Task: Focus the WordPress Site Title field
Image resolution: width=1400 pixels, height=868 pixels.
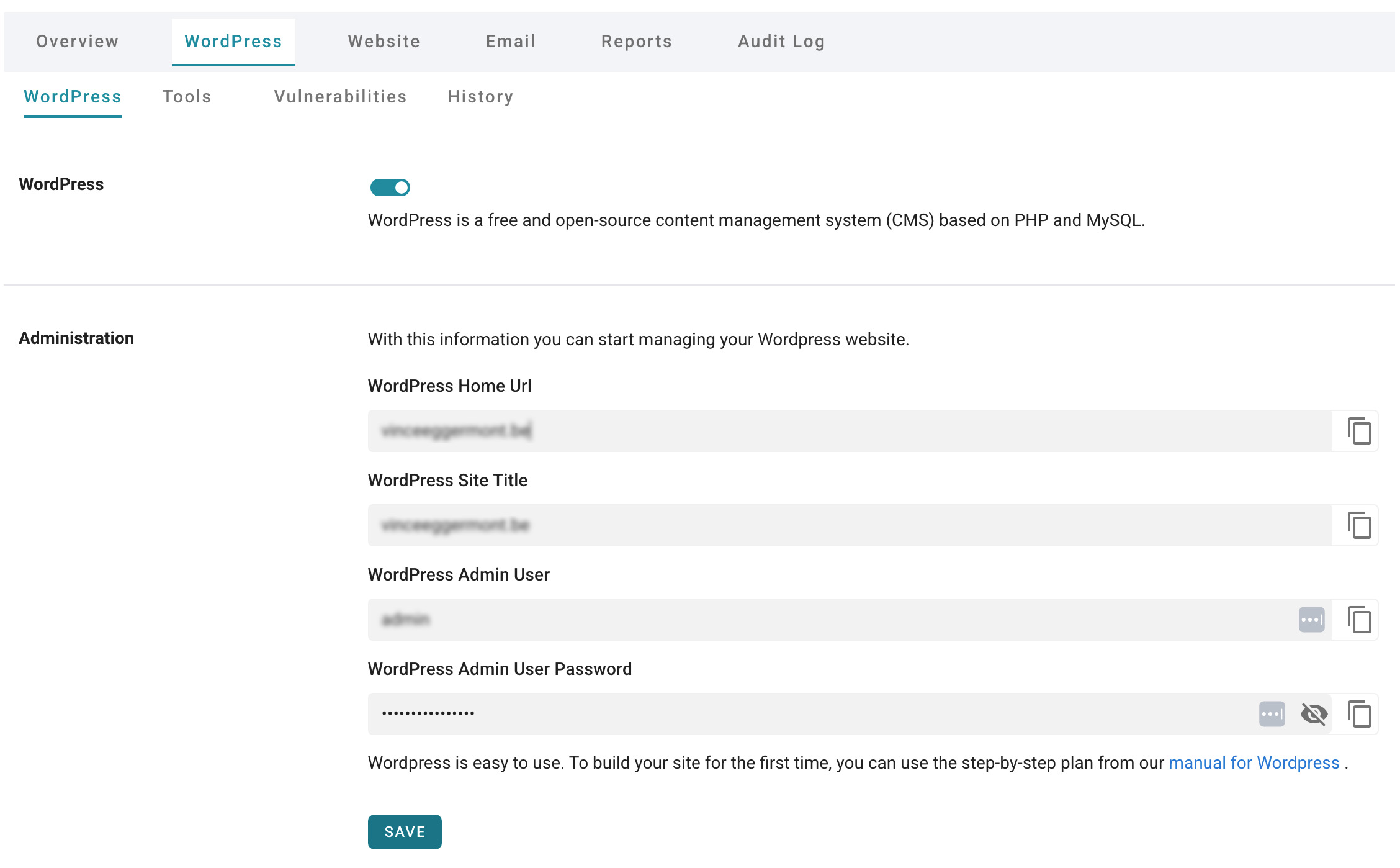Action: tap(850, 525)
